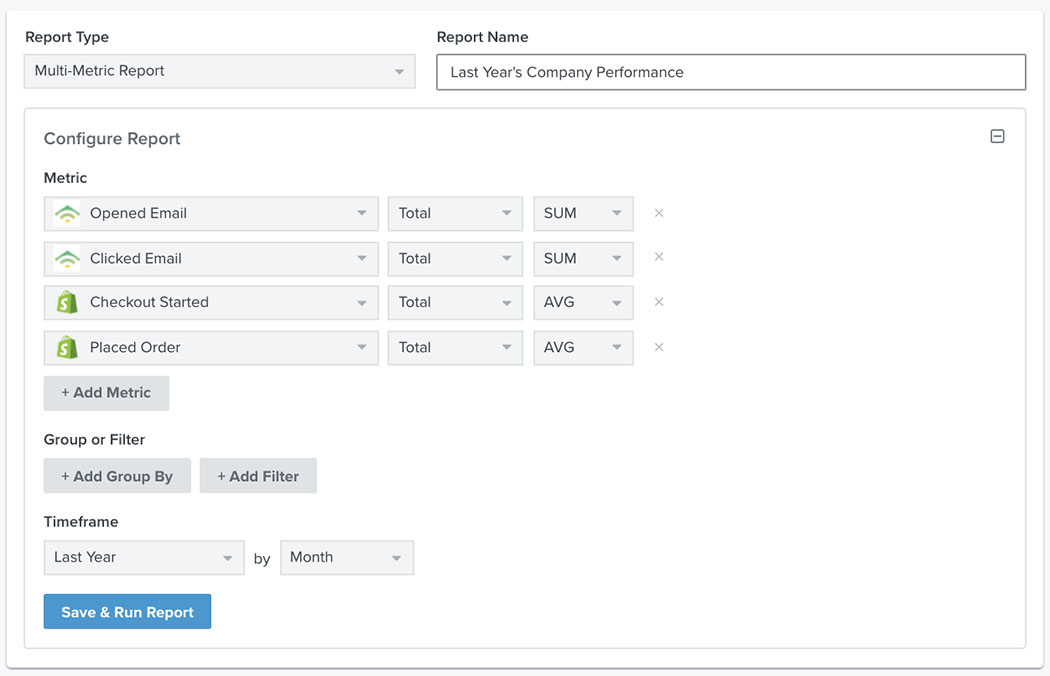Open the SUM dropdown for Opened Email

(x=583, y=213)
